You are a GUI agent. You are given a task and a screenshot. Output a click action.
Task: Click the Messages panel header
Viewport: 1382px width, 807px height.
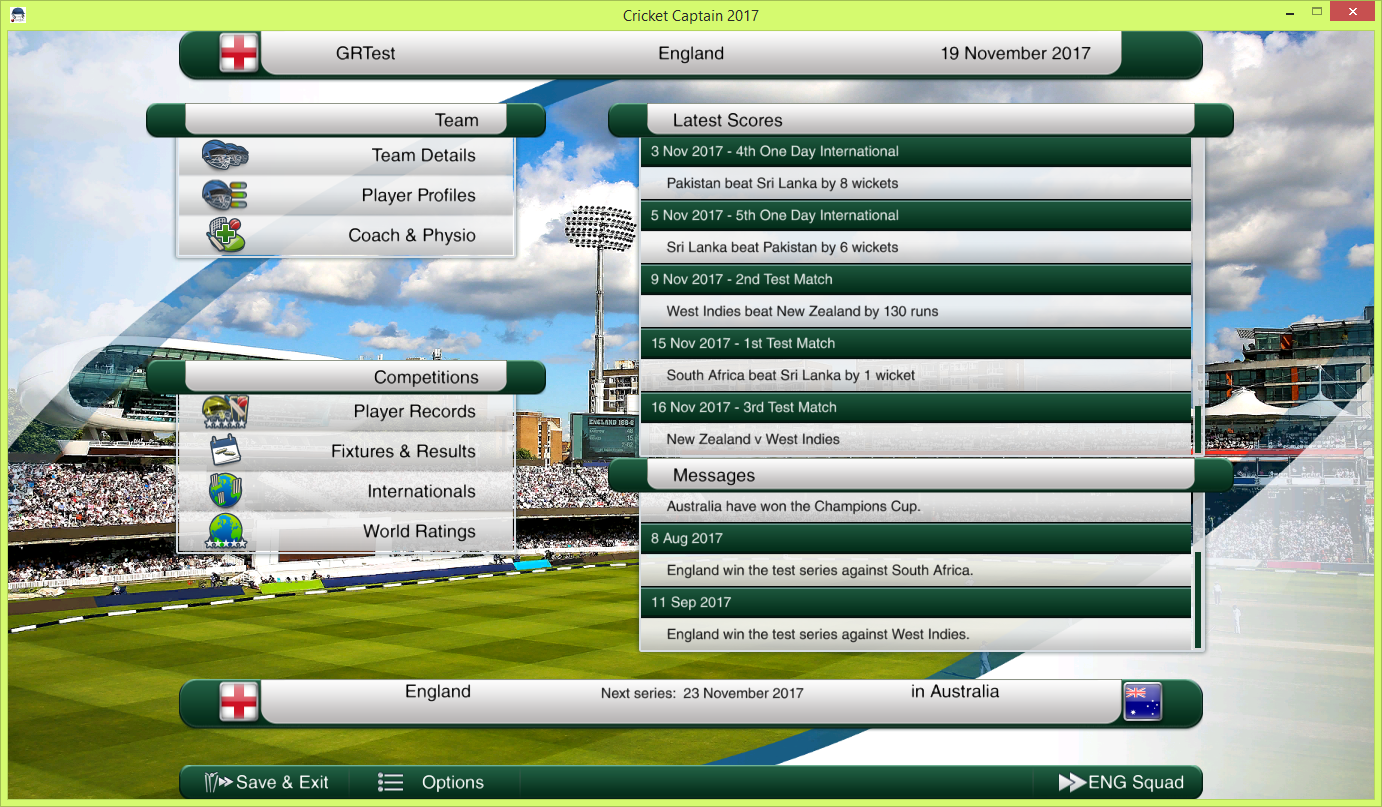[920, 475]
